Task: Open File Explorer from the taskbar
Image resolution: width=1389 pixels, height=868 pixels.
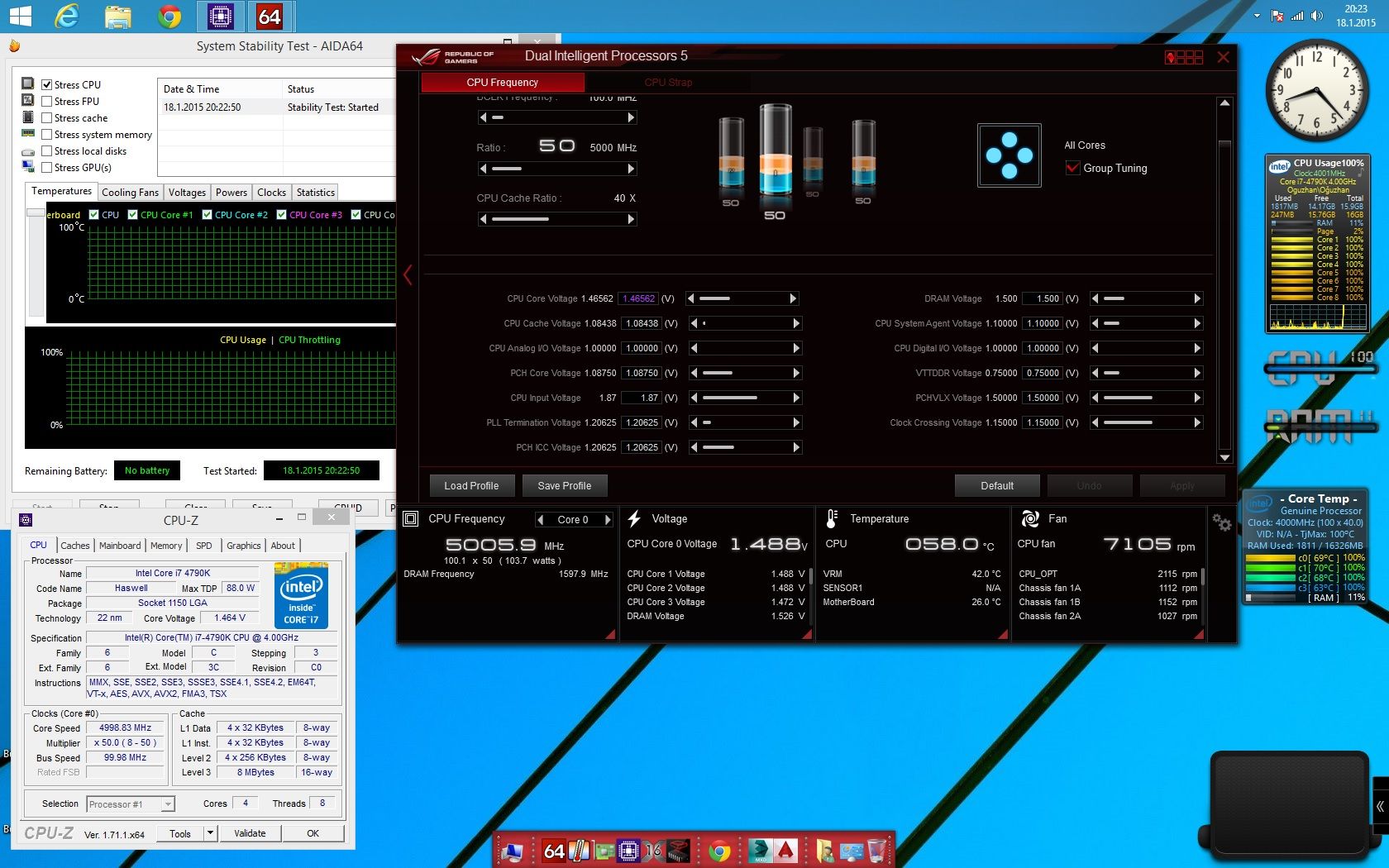Action: pos(118,16)
